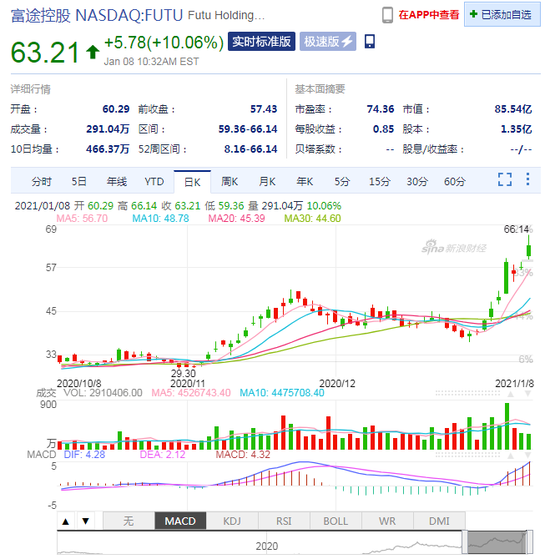Select the 30分 minute chart
Viewport: 550px width, 559px height.
(417, 181)
